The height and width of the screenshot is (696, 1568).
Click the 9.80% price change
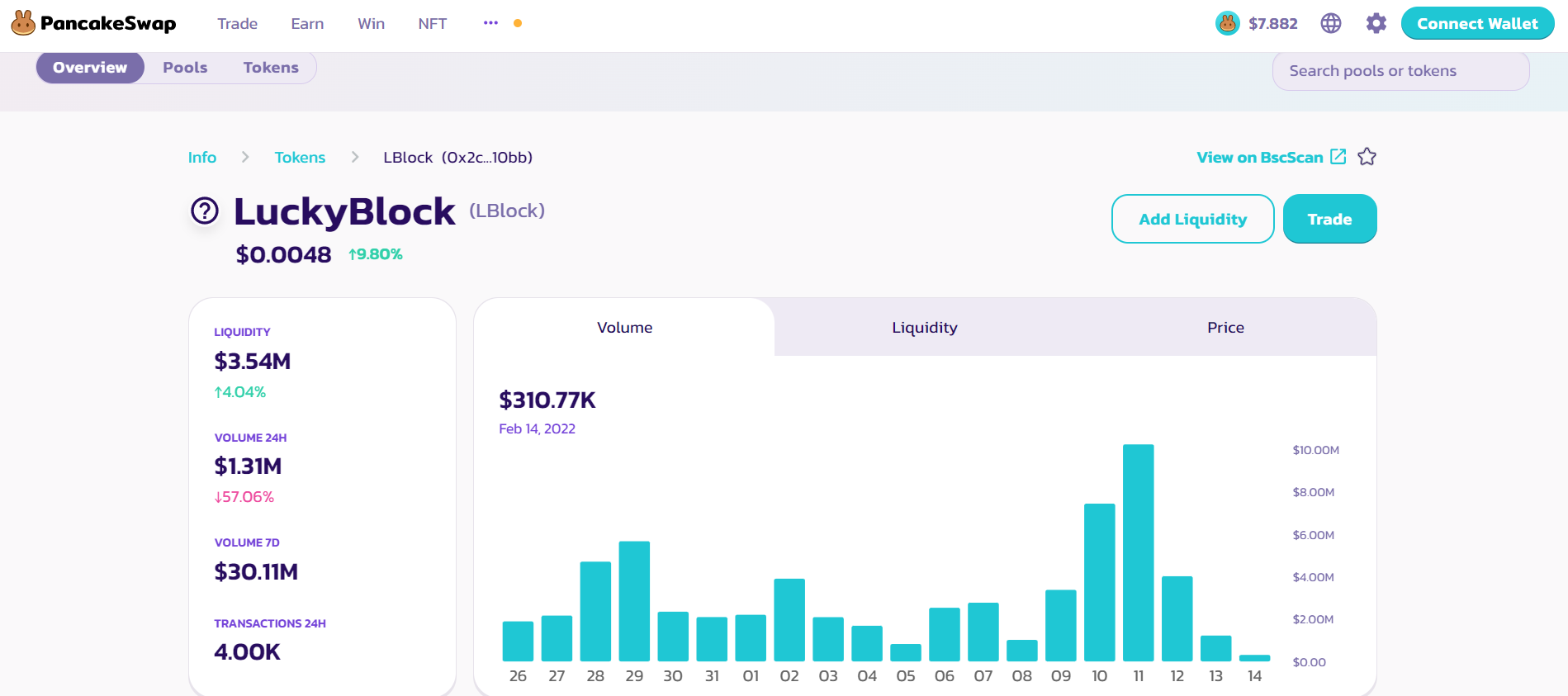376,254
